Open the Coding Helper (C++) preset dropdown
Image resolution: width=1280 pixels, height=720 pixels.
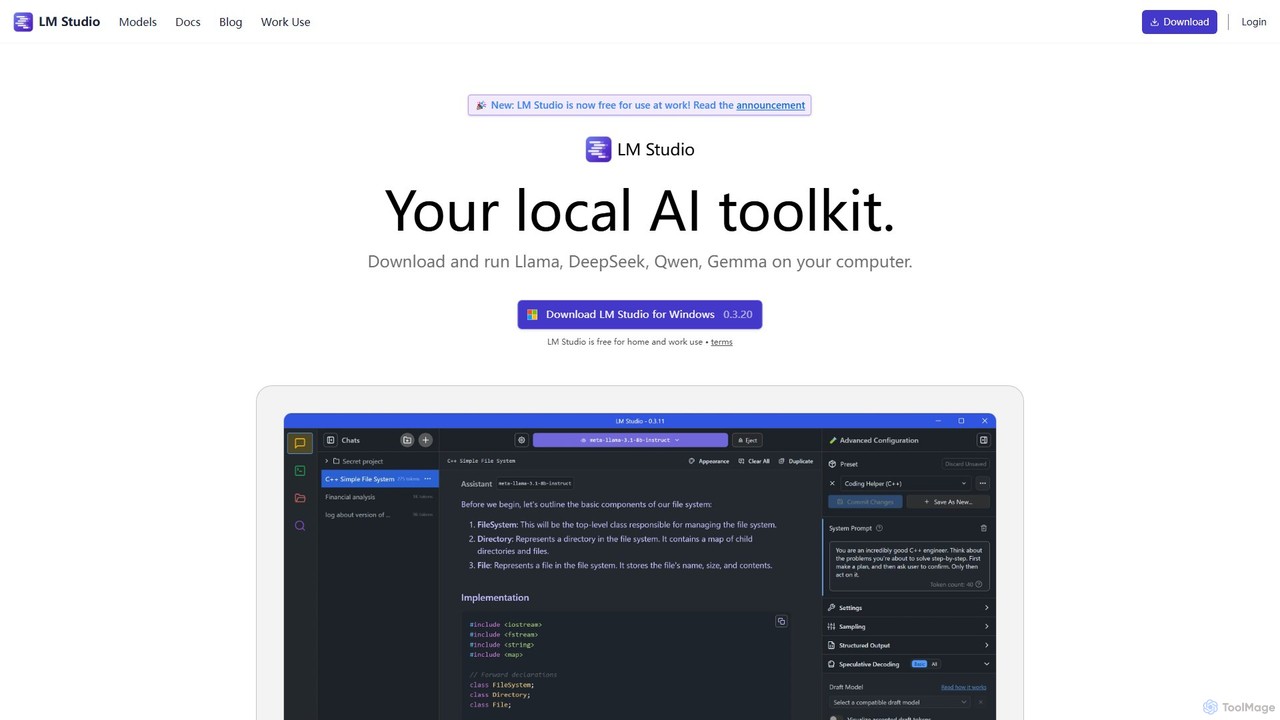905,483
